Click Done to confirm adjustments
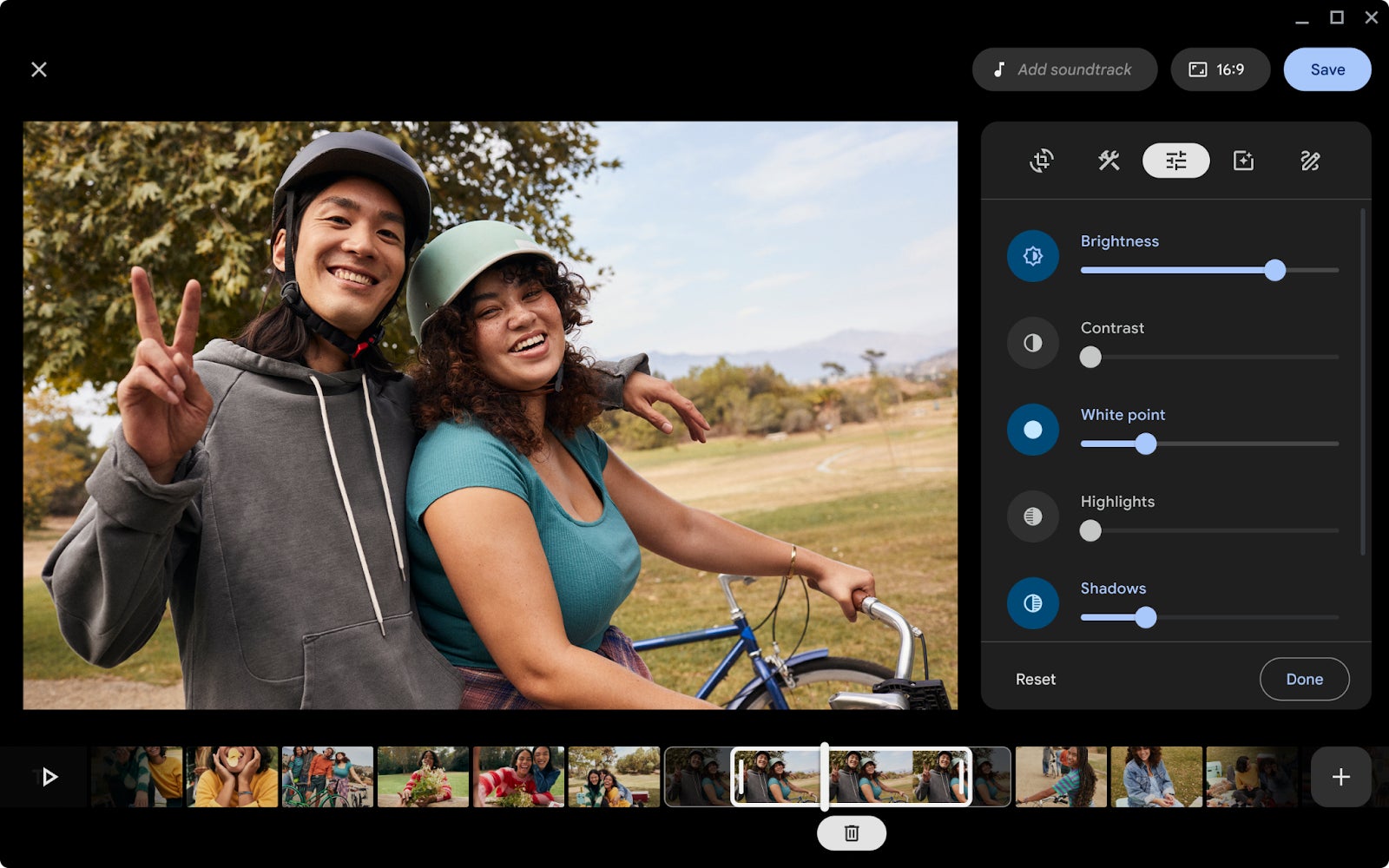This screenshot has width=1389, height=868. (x=1304, y=679)
